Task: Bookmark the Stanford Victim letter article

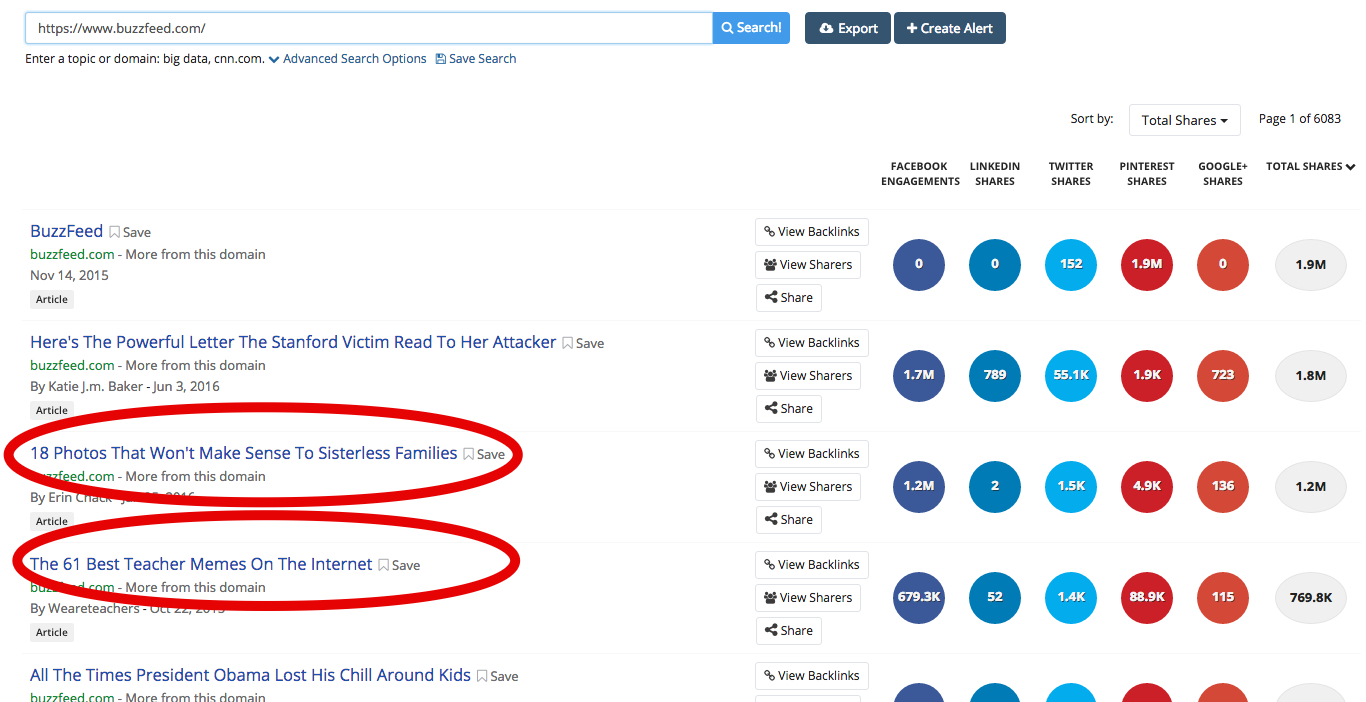Action: tap(583, 343)
